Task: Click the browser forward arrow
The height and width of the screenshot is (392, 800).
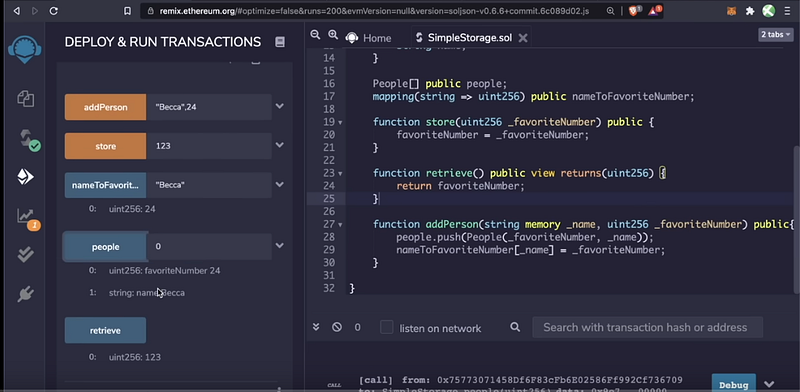Action: (x=35, y=11)
